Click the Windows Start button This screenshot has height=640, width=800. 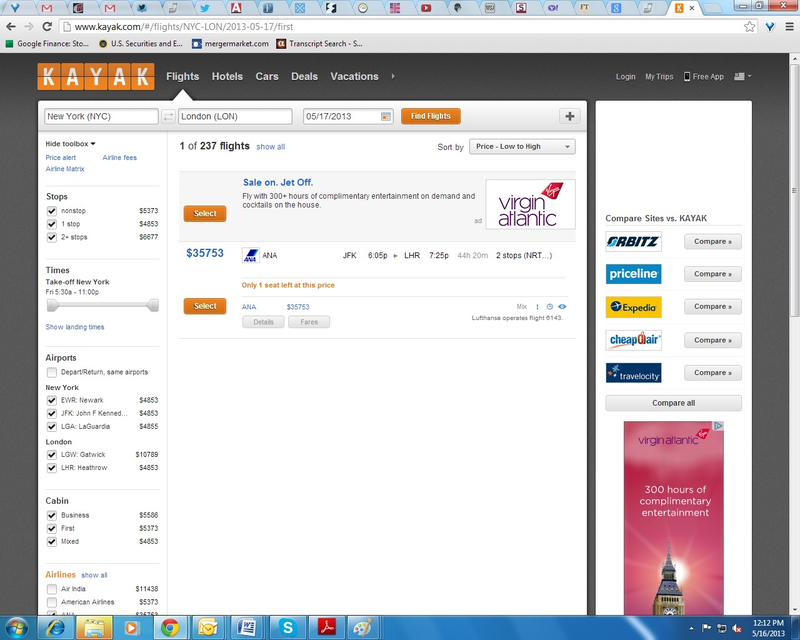click(17, 628)
